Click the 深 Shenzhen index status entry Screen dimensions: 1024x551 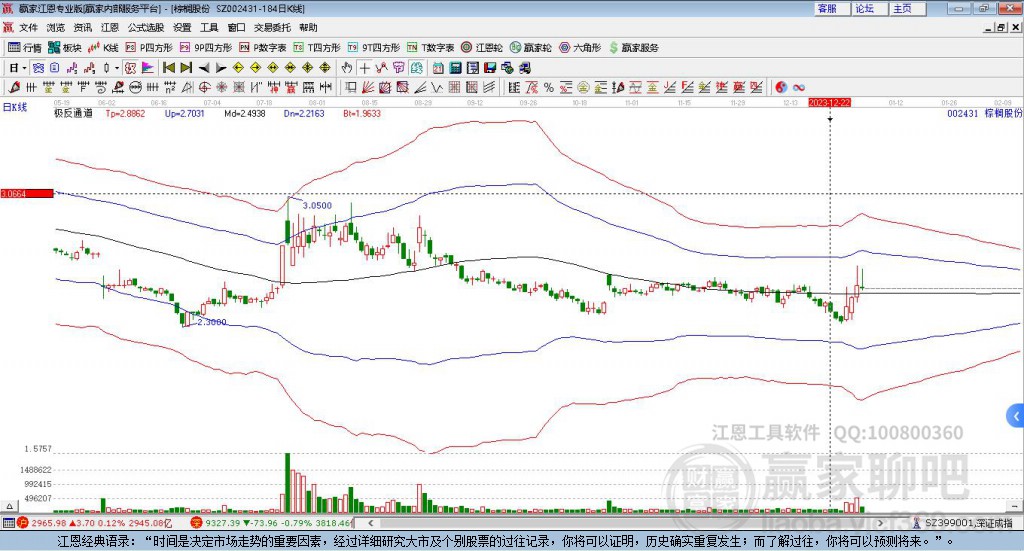273,523
